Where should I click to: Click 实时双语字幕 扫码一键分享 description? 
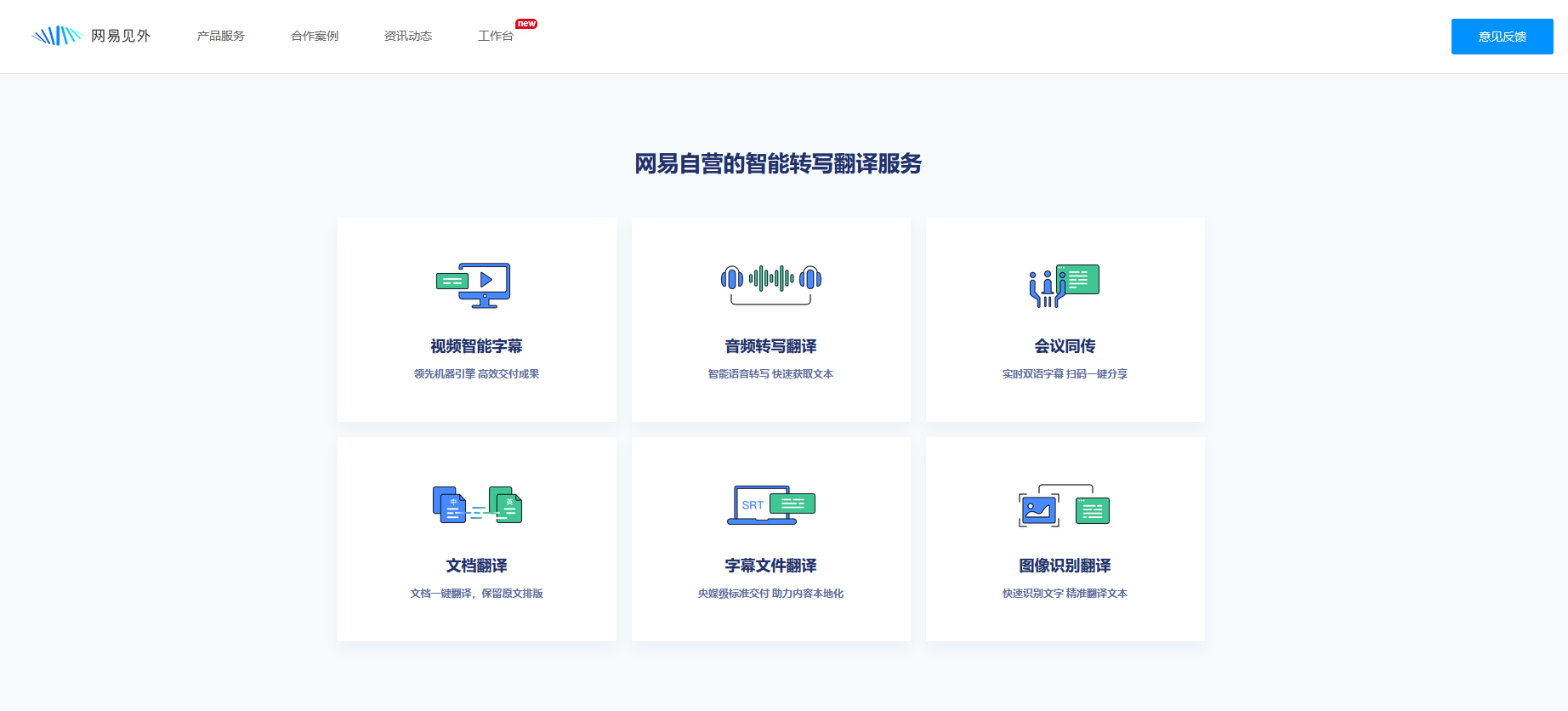pos(1065,374)
